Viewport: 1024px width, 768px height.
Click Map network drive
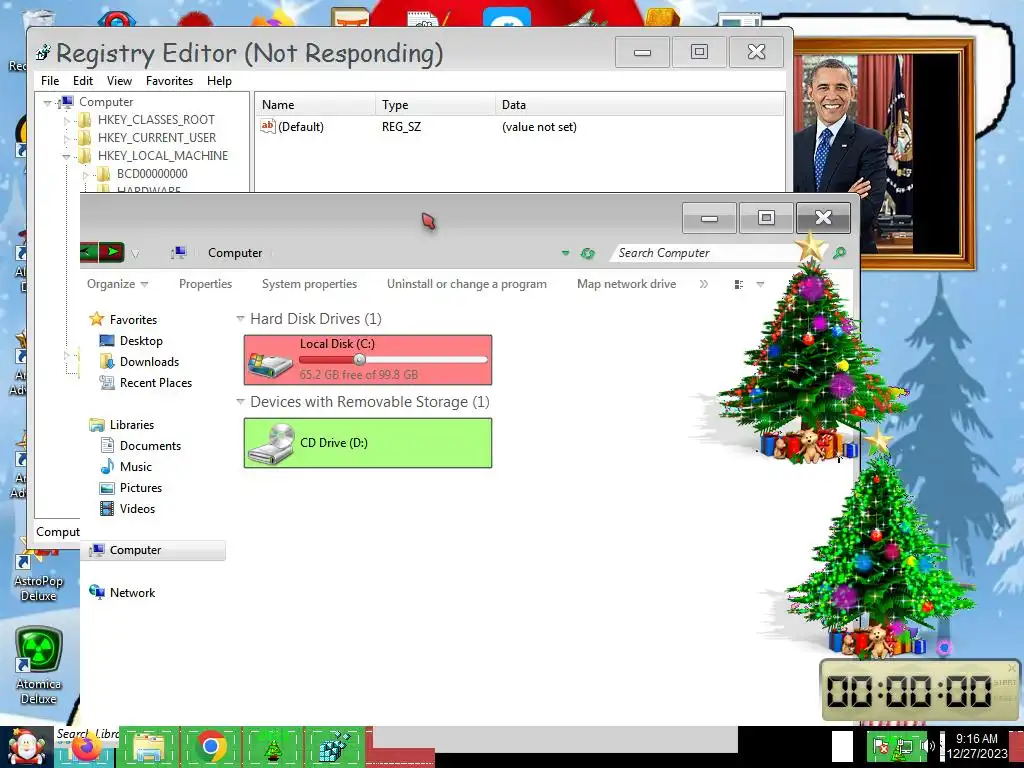coord(627,284)
